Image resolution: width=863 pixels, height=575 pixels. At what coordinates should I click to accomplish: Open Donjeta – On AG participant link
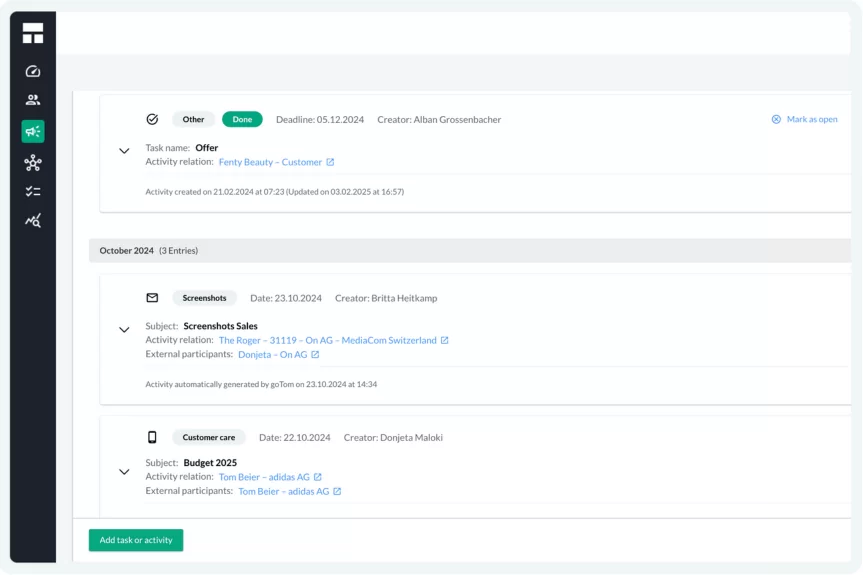tap(272, 354)
